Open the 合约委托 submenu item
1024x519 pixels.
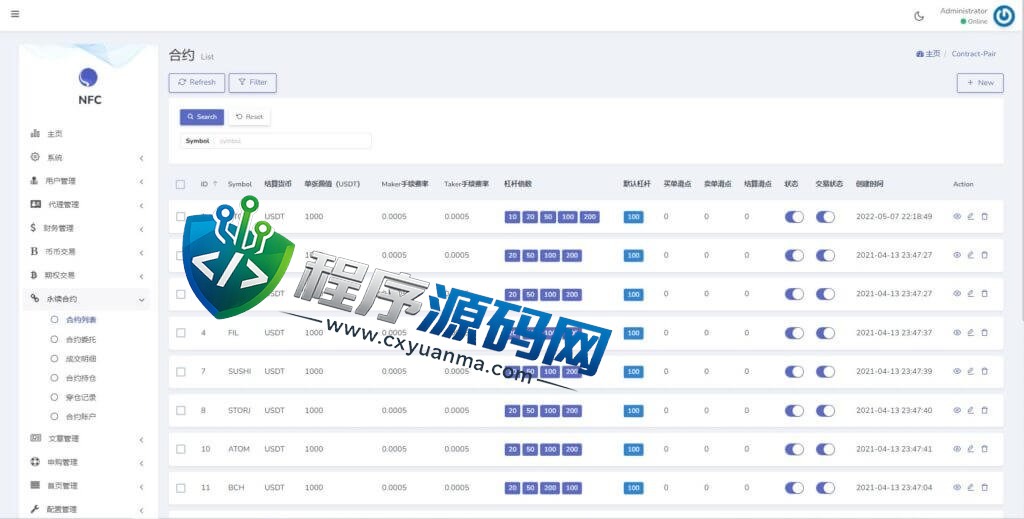(x=81, y=339)
